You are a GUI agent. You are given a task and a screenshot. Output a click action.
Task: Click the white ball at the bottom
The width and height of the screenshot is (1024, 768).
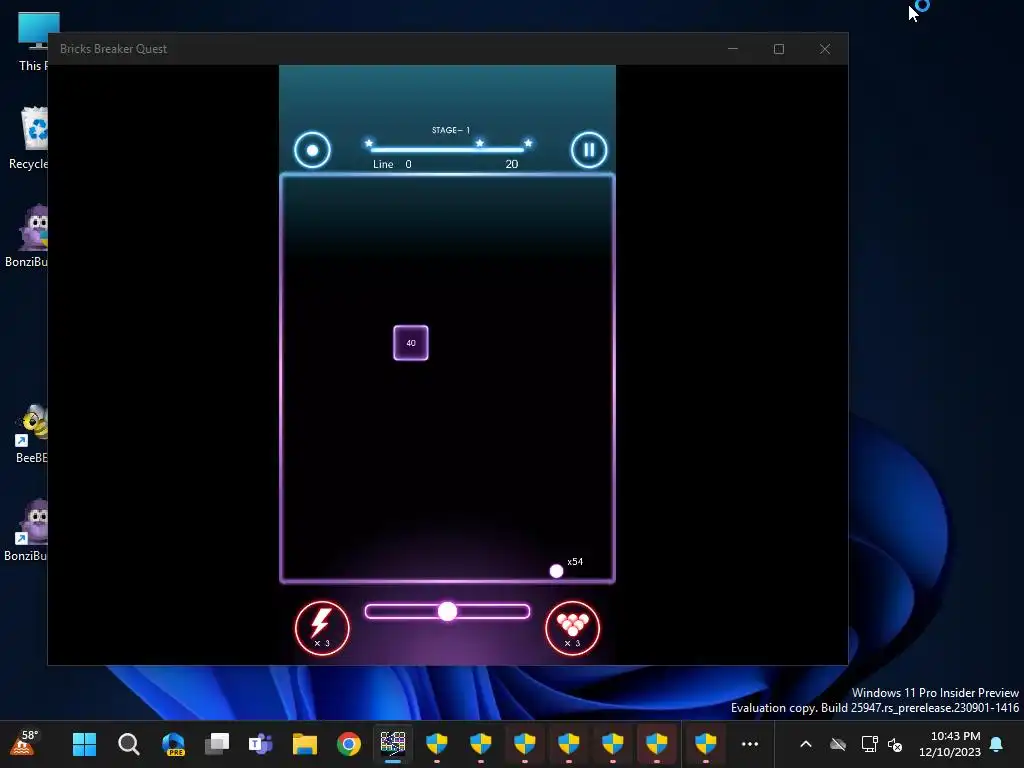[x=556, y=571]
